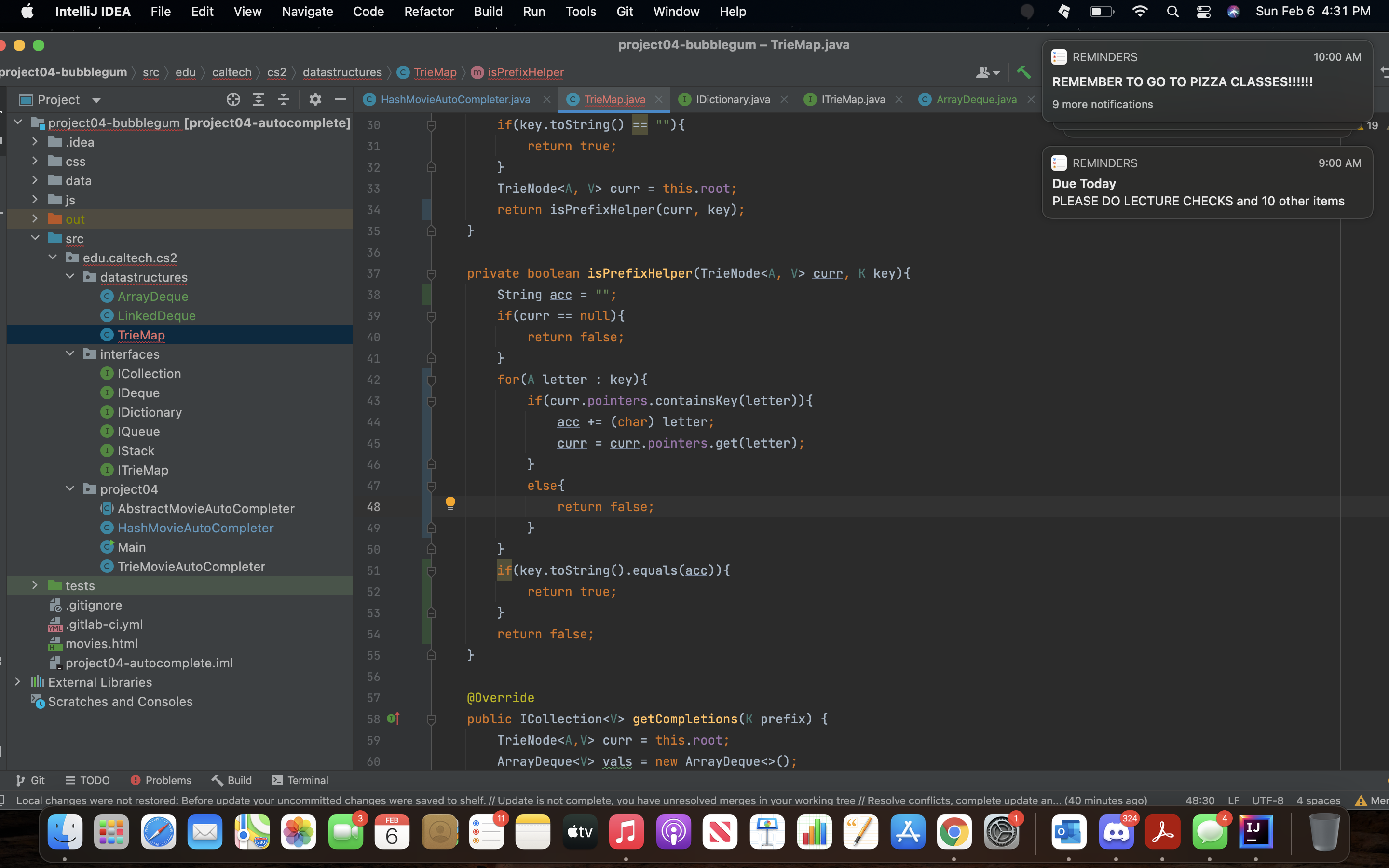Open the Project view dropdown

click(x=96, y=100)
